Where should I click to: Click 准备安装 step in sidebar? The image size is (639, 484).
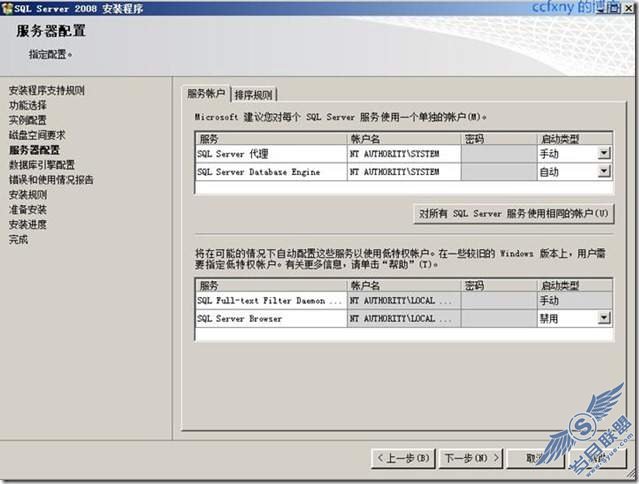(28, 210)
